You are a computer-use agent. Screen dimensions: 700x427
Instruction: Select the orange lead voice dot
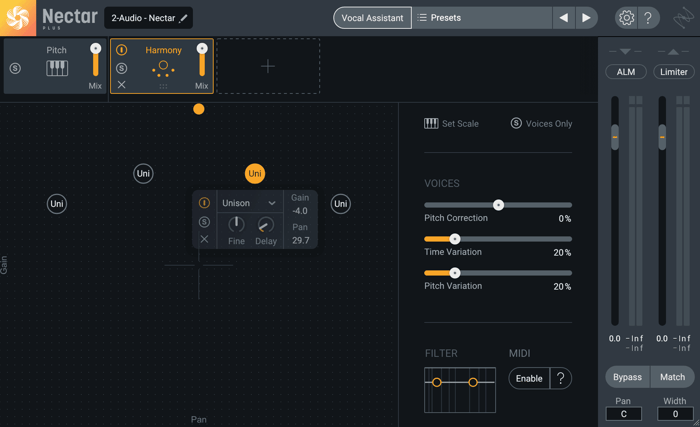pyautogui.click(x=199, y=109)
